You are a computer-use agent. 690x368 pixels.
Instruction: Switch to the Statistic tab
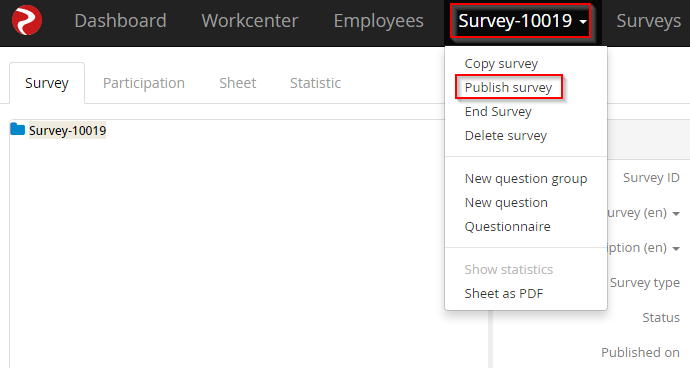tap(315, 83)
